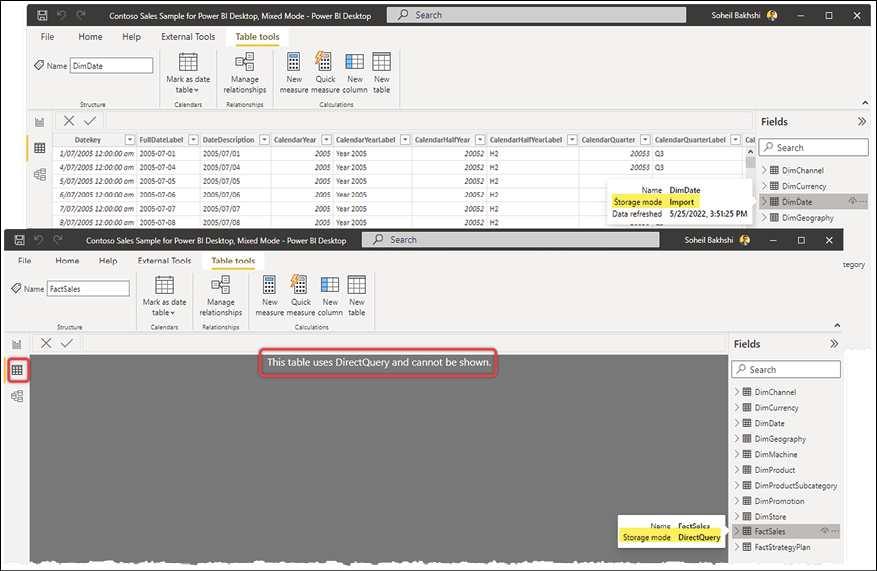Click Name field containing FactSales

click(88, 289)
